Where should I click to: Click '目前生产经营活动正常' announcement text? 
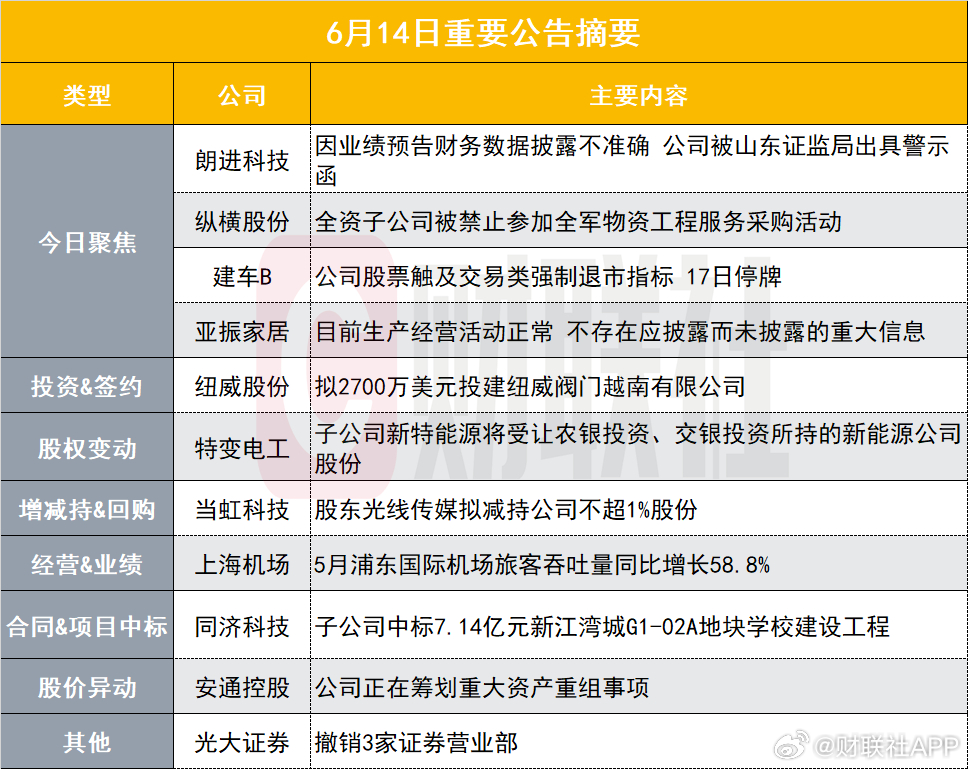pyautogui.click(x=620, y=331)
